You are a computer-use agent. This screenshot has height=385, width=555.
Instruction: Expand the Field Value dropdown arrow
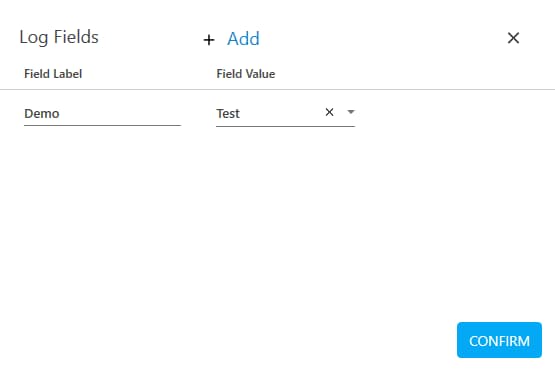(351, 112)
